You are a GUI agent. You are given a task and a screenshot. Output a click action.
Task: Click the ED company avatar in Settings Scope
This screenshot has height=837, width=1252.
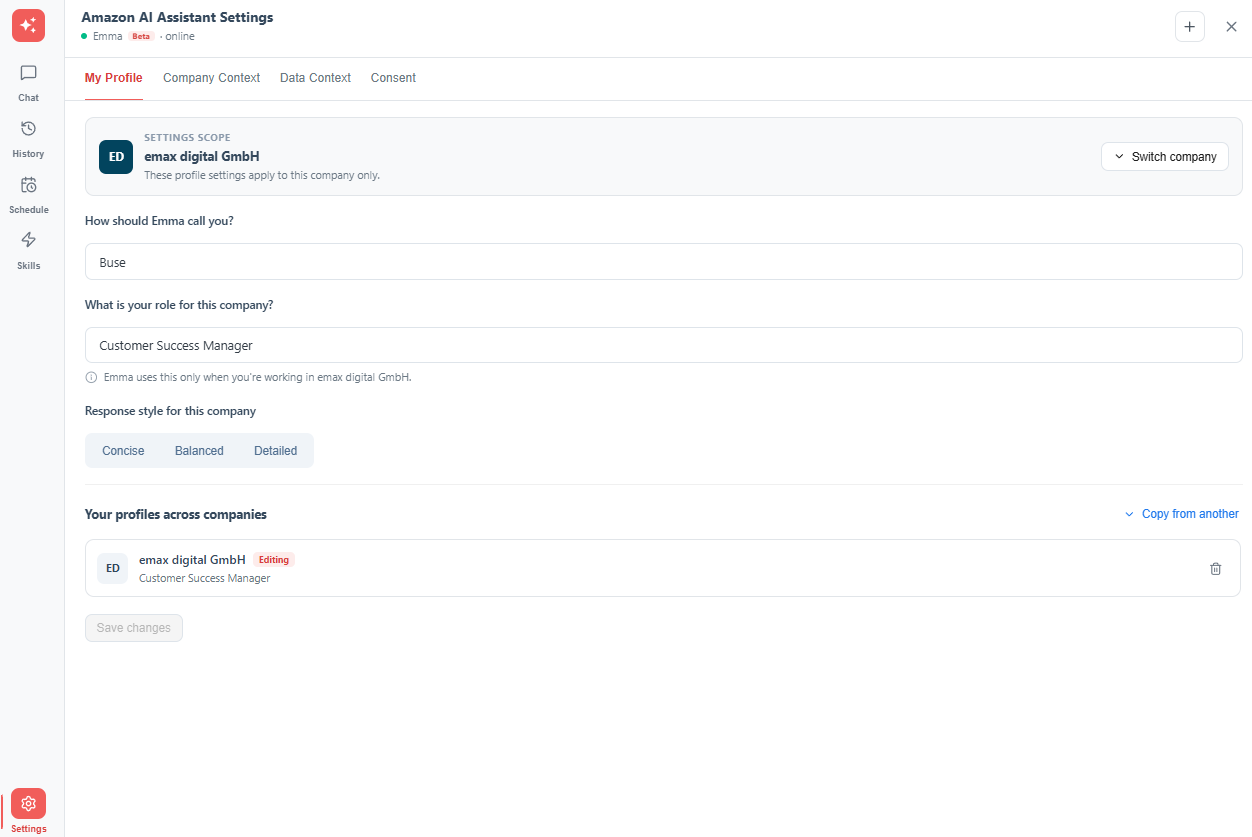tap(116, 157)
